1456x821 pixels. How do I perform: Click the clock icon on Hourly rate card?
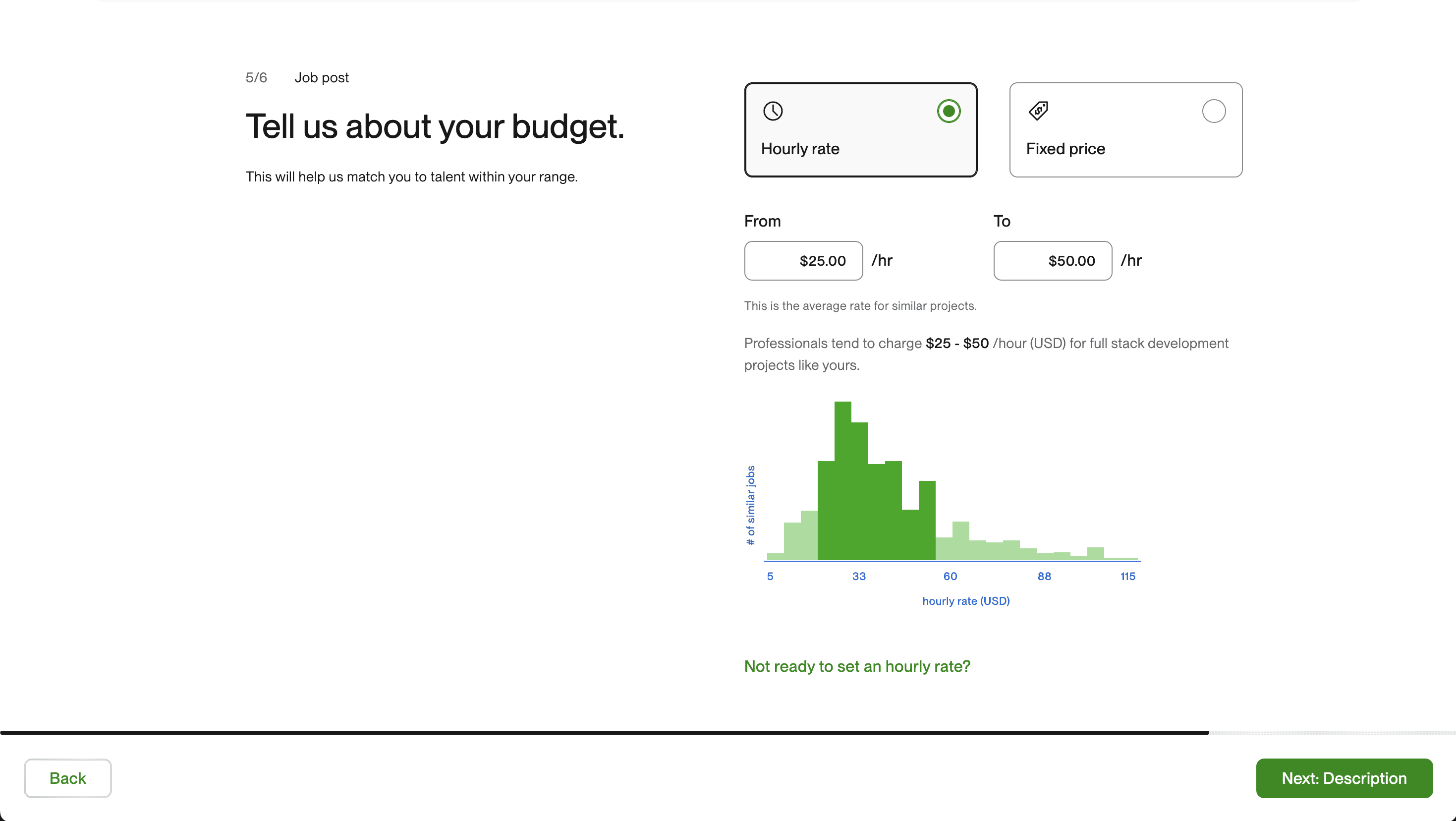pos(773,111)
